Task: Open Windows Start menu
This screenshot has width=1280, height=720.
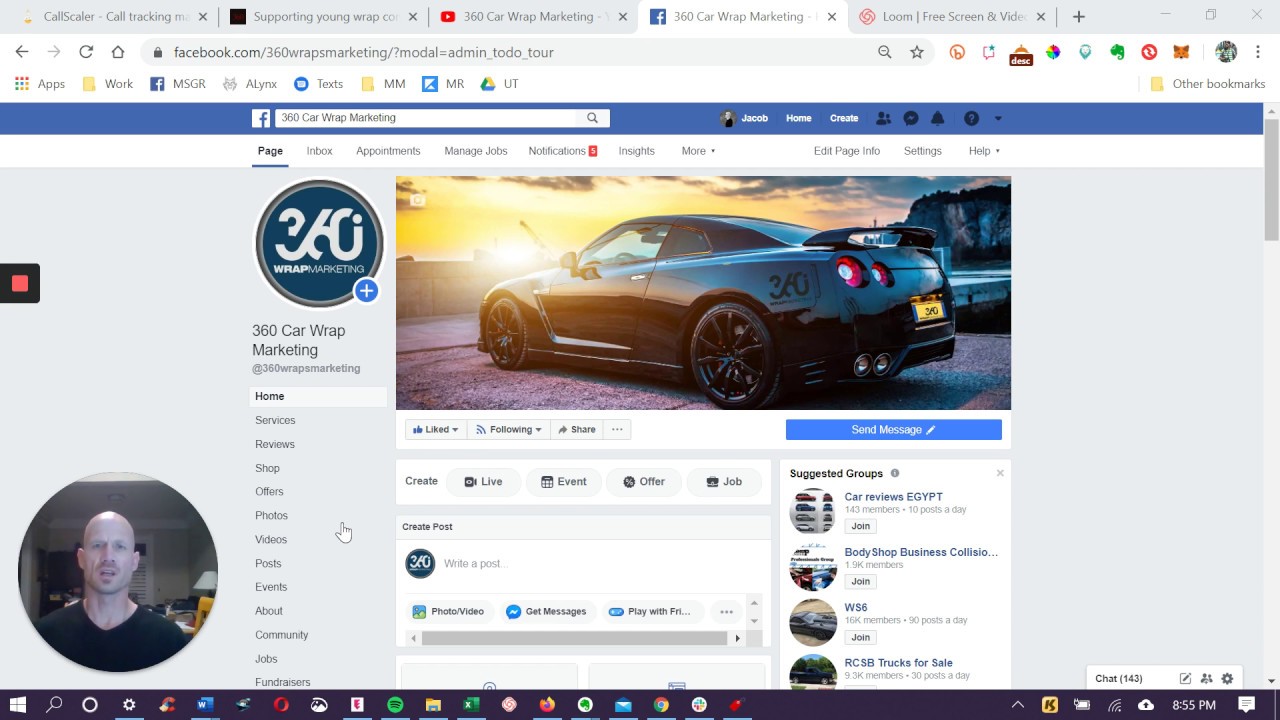Action: 18,705
